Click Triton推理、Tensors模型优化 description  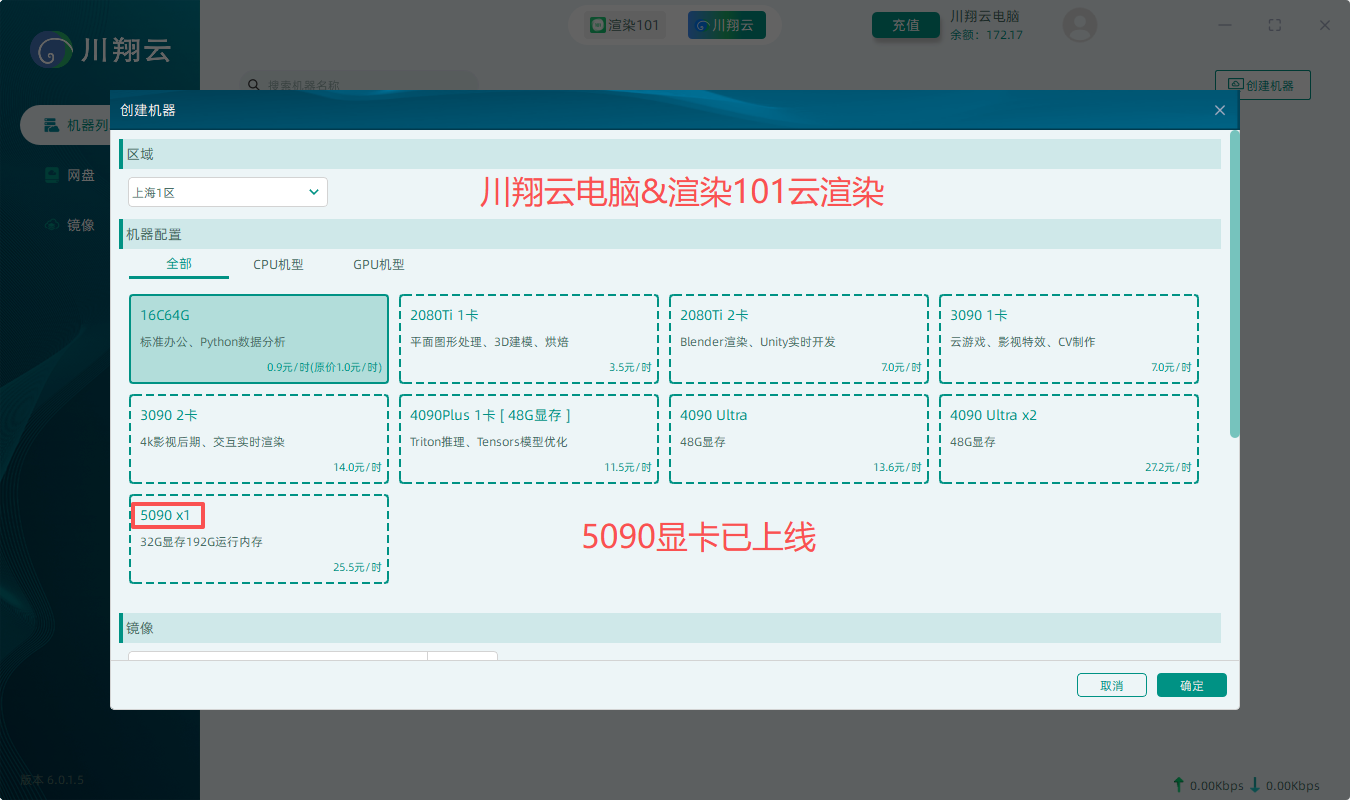click(489, 442)
